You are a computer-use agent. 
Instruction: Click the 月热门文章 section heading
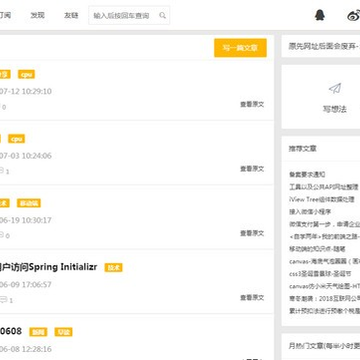tap(324, 346)
